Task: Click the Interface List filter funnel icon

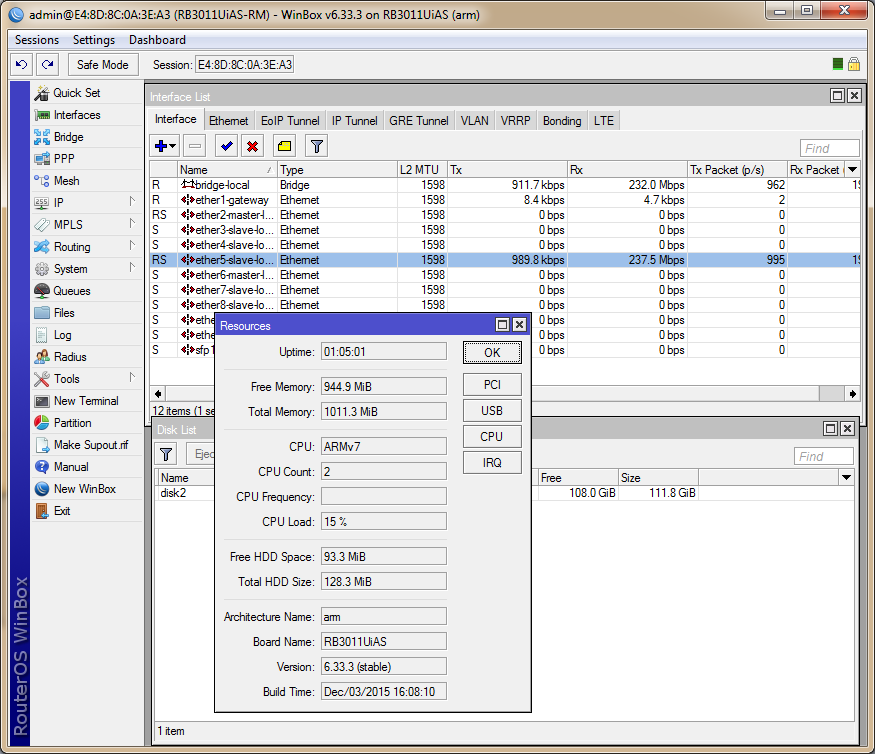Action: point(316,146)
